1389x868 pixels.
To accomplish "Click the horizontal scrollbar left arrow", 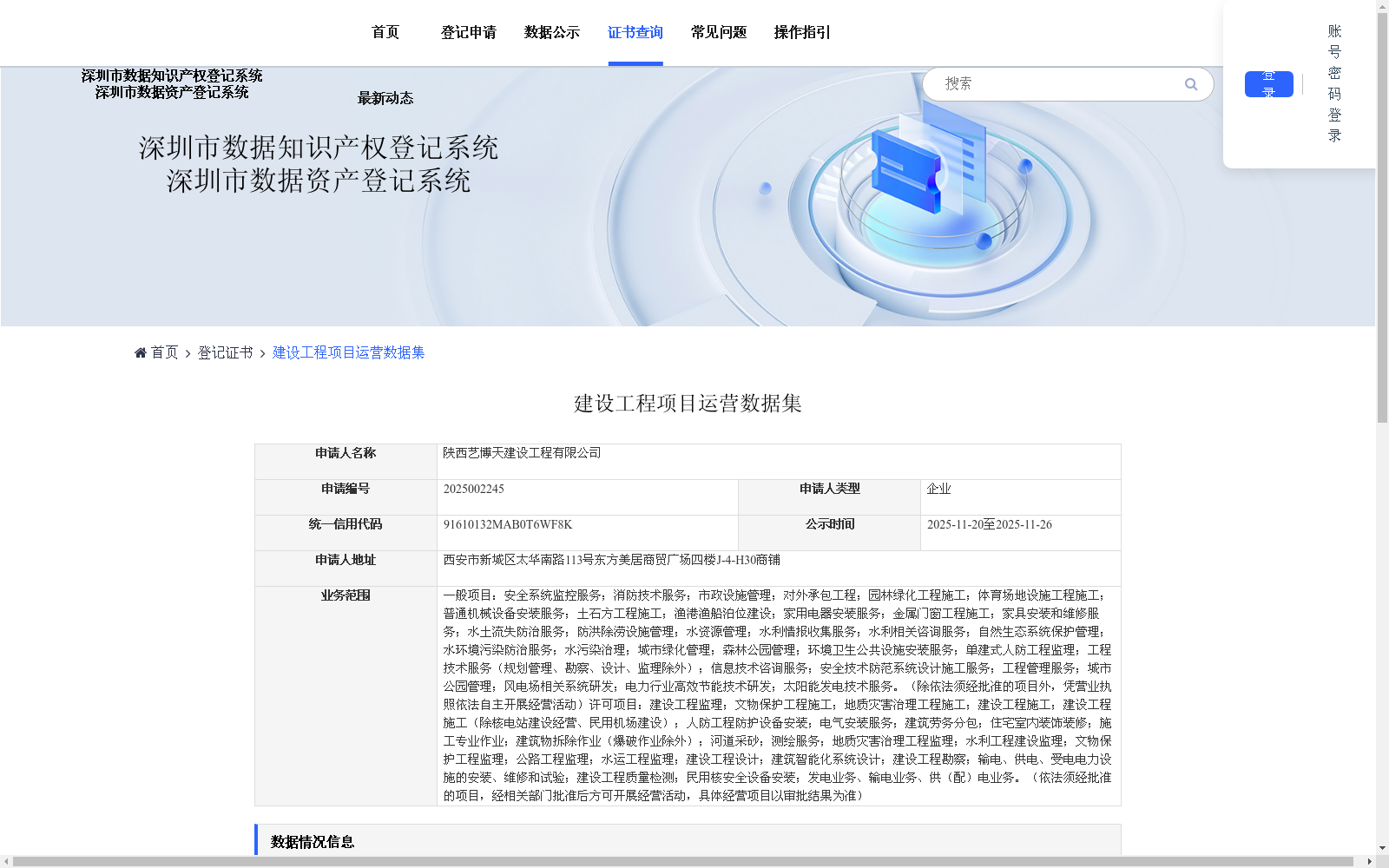I will point(6,861).
